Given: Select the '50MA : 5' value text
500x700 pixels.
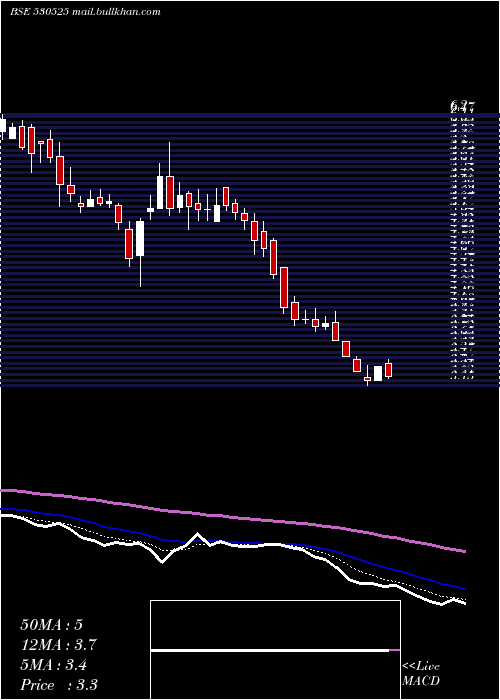Looking at the screenshot, I should (x=51, y=625).
